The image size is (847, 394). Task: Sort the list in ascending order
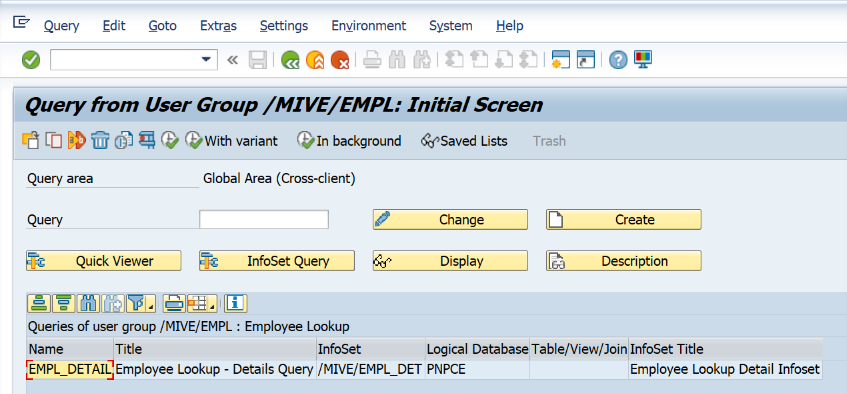click(x=39, y=303)
